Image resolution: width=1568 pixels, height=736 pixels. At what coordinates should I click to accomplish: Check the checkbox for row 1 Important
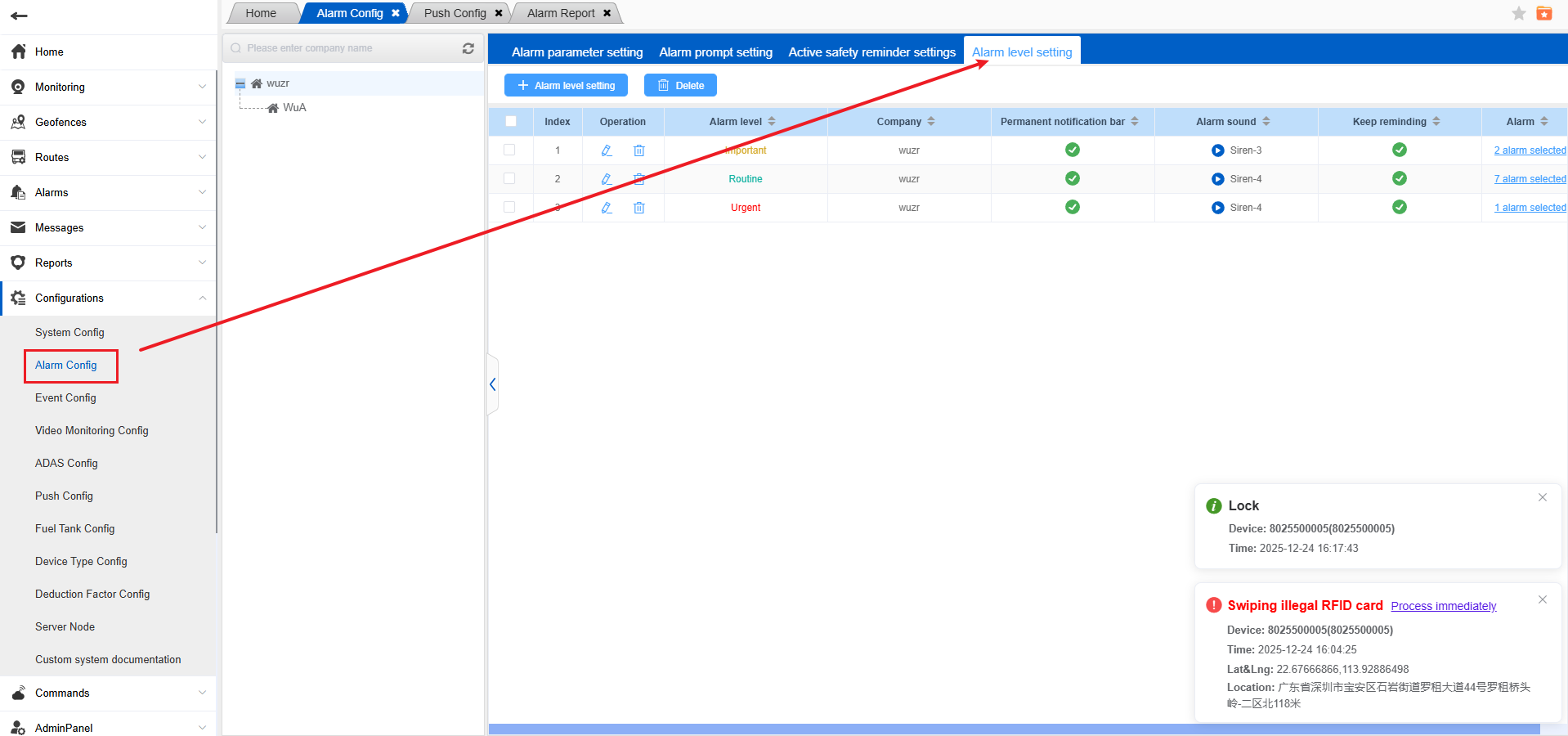(509, 150)
